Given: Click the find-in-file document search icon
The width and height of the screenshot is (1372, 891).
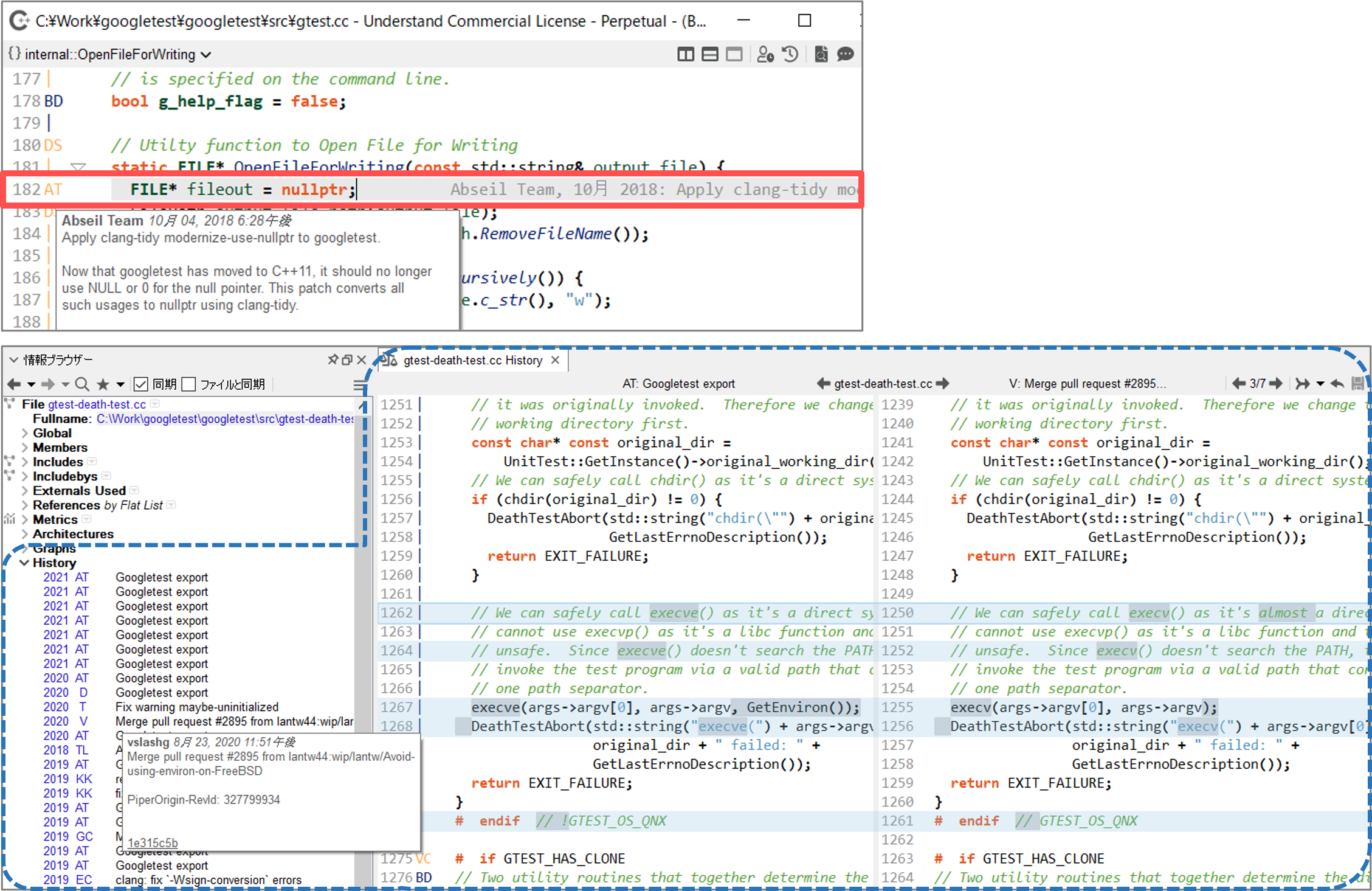Looking at the screenshot, I should click(821, 55).
